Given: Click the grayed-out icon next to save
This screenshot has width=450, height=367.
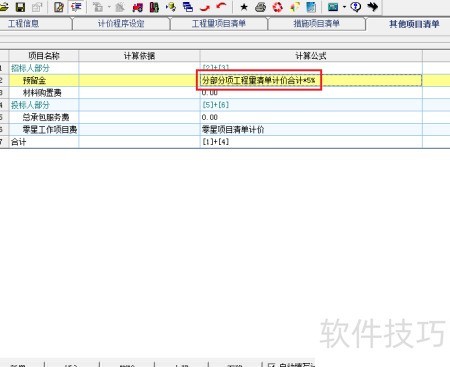Looking at the screenshot, I should (x=37, y=7).
